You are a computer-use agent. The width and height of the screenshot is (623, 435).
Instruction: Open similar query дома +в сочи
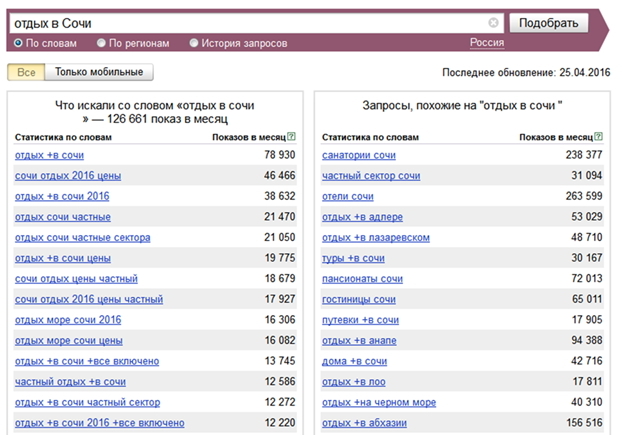click(354, 361)
